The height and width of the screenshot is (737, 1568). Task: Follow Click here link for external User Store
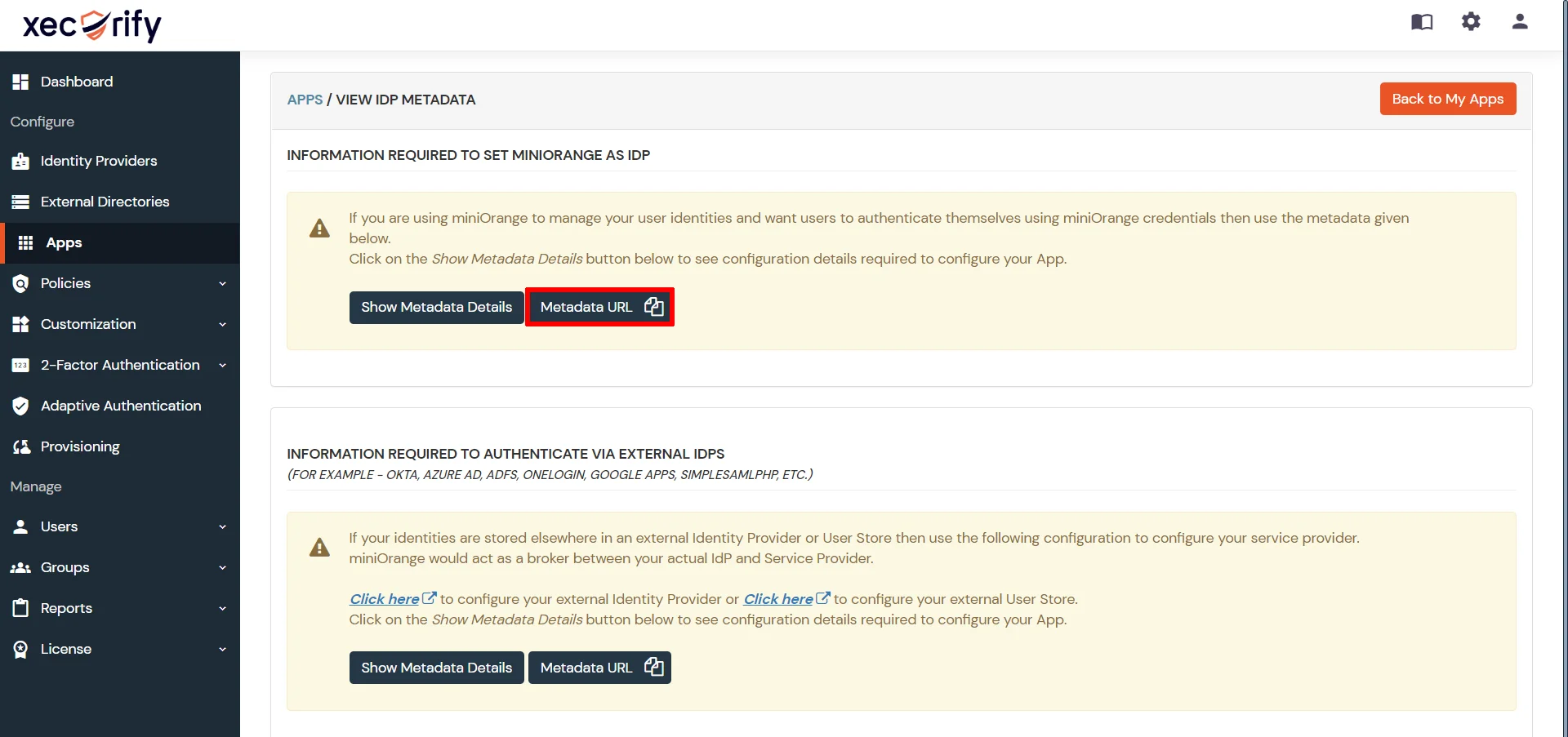click(778, 599)
